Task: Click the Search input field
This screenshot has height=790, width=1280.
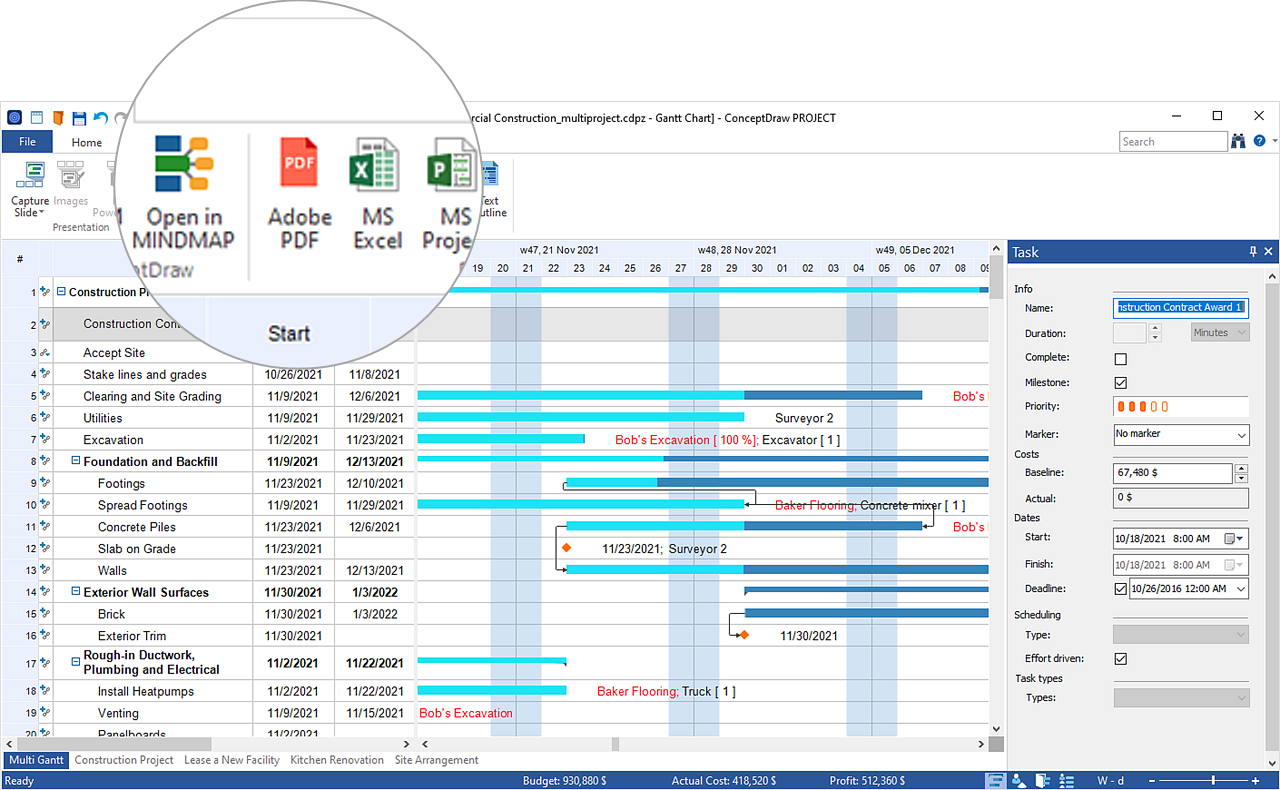Action: (1172, 142)
